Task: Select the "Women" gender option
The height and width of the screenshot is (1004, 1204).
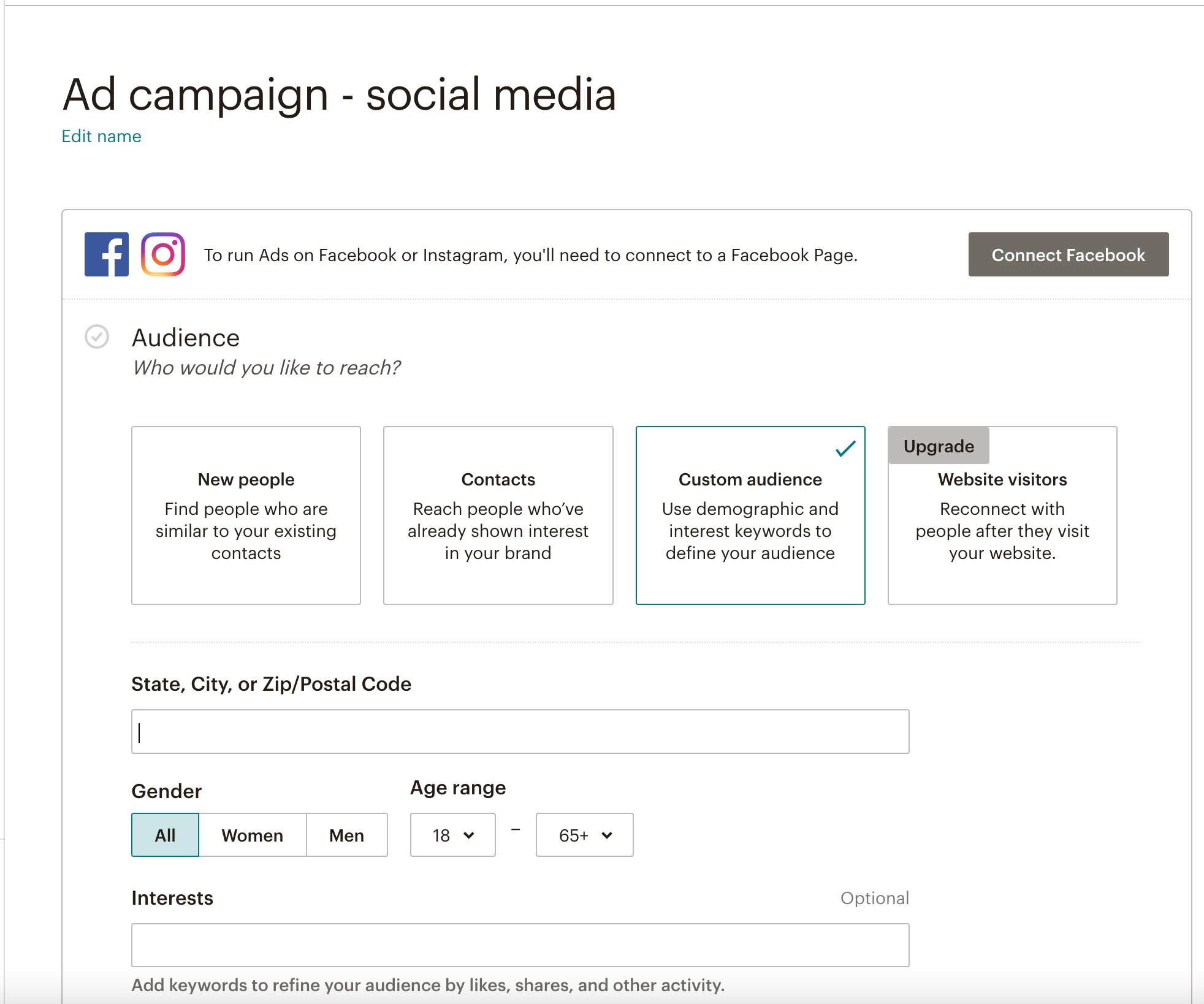Action: (x=253, y=835)
